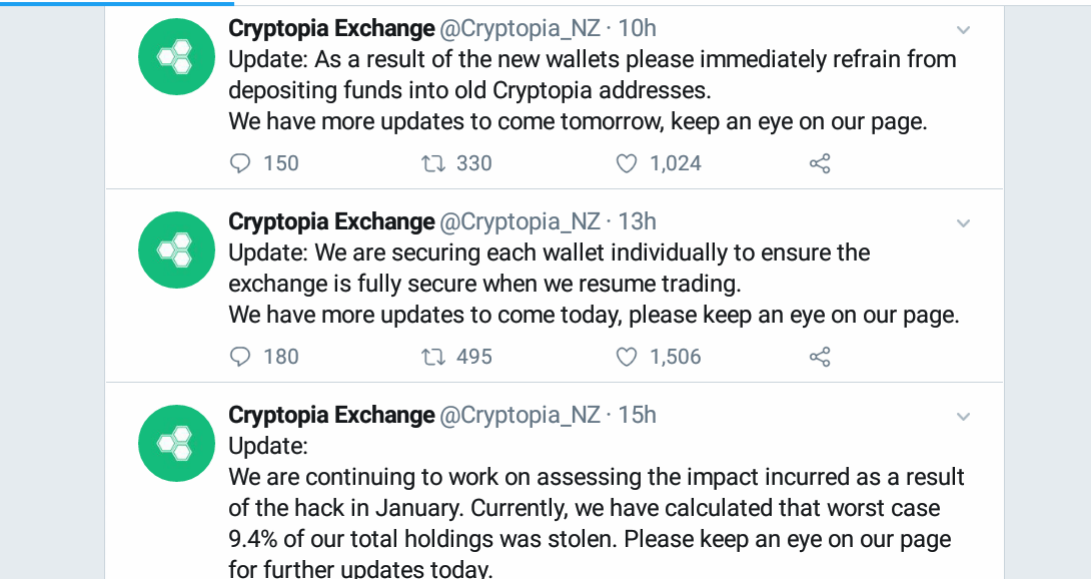This screenshot has width=1091, height=579.
Task: Open the share menu on the 10h tweet
Action: 818,163
